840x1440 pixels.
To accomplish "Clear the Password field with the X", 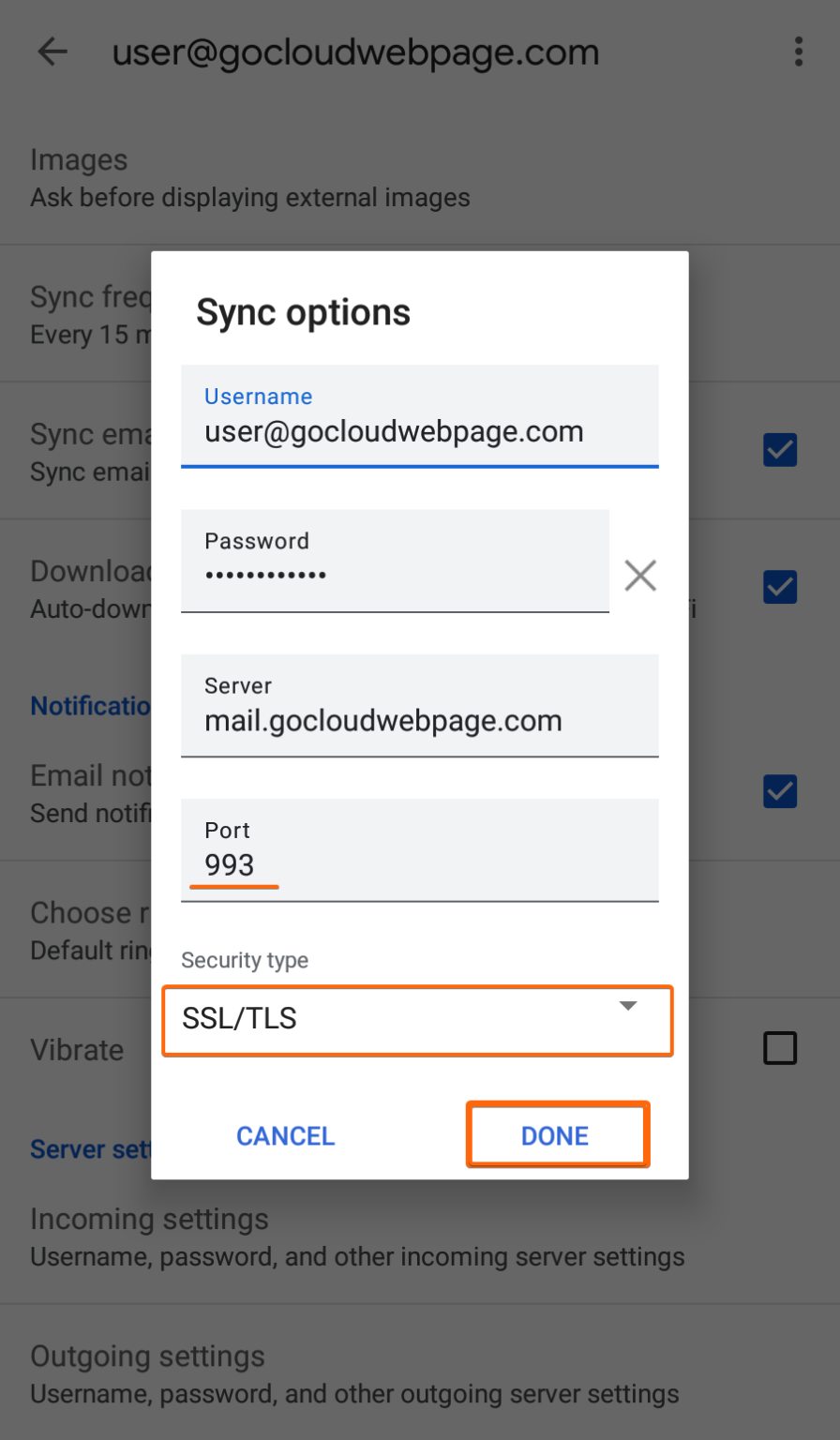I will (640, 575).
